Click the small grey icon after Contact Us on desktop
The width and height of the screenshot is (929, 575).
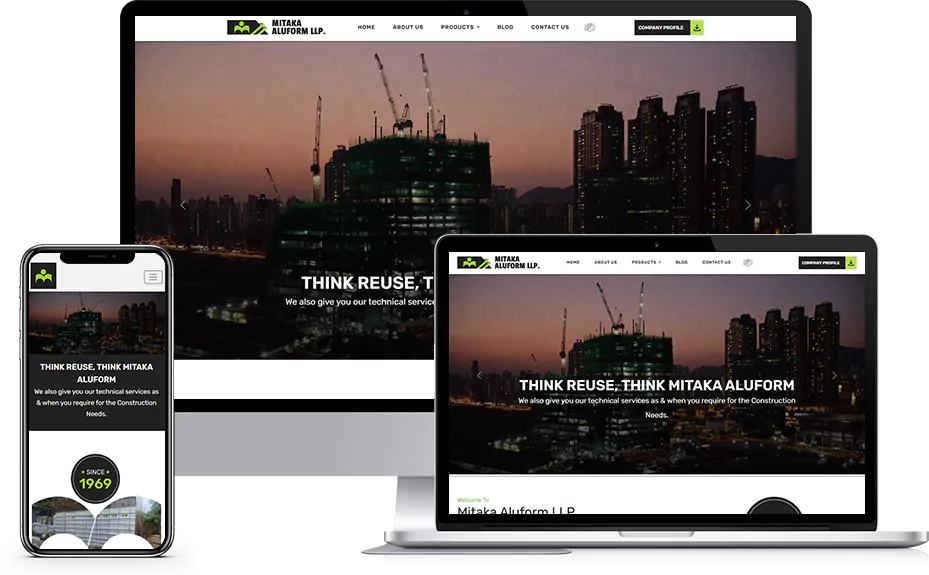[x=590, y=27]
